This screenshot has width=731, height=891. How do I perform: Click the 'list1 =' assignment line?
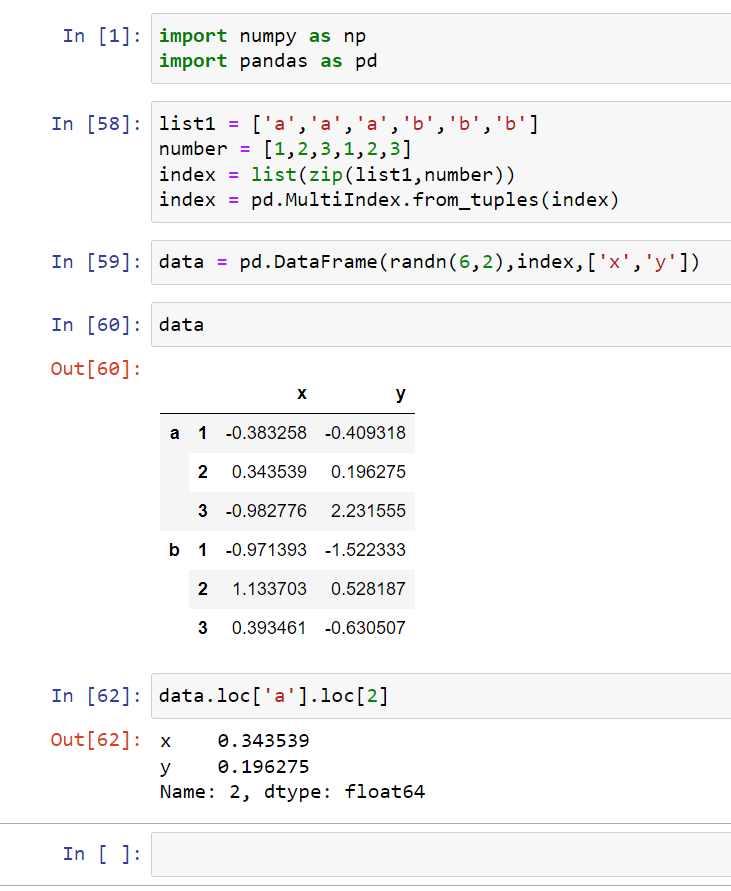coord(348,124)
